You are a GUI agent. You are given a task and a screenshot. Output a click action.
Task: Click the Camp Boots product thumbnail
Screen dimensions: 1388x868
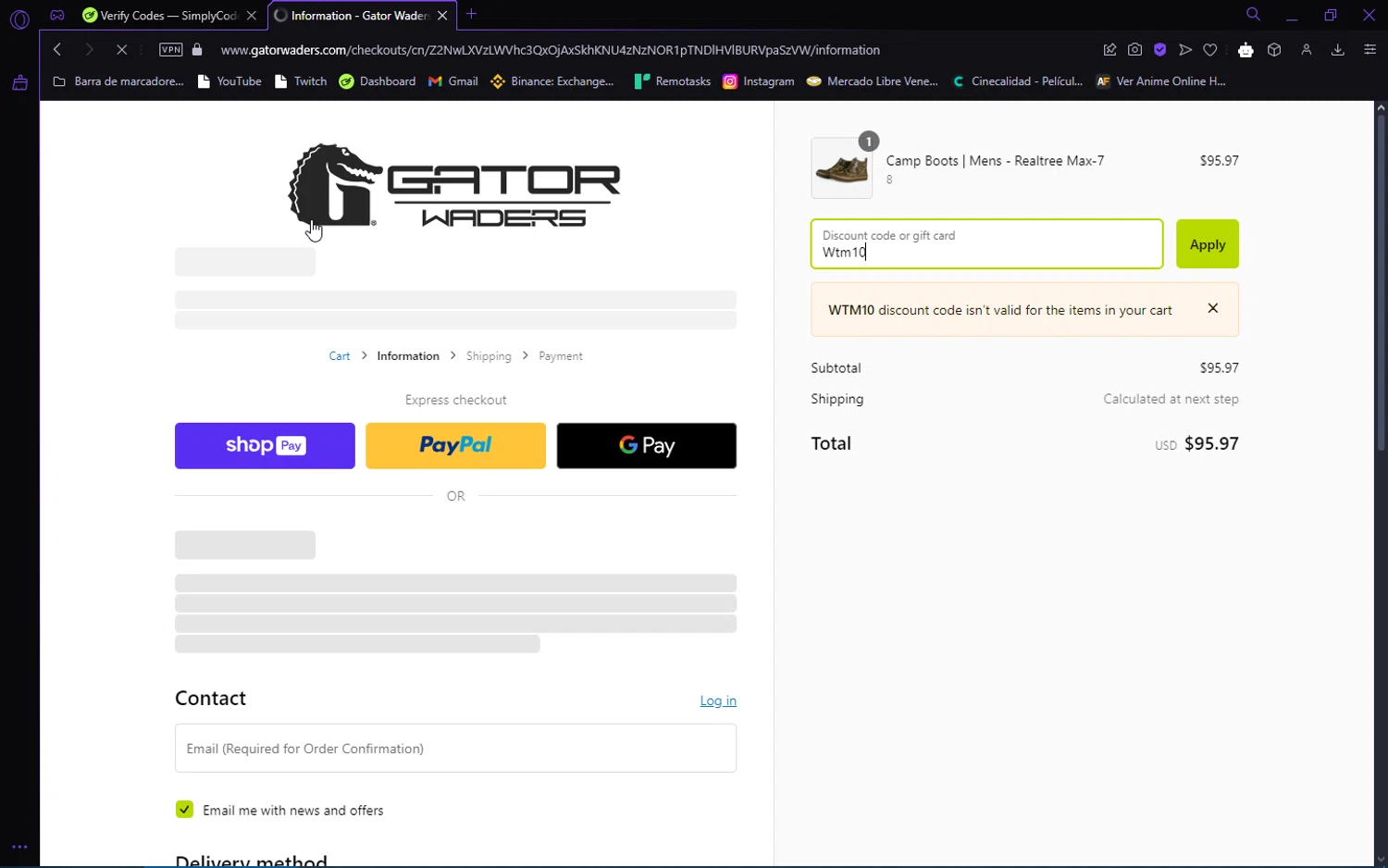click(842, 168)
